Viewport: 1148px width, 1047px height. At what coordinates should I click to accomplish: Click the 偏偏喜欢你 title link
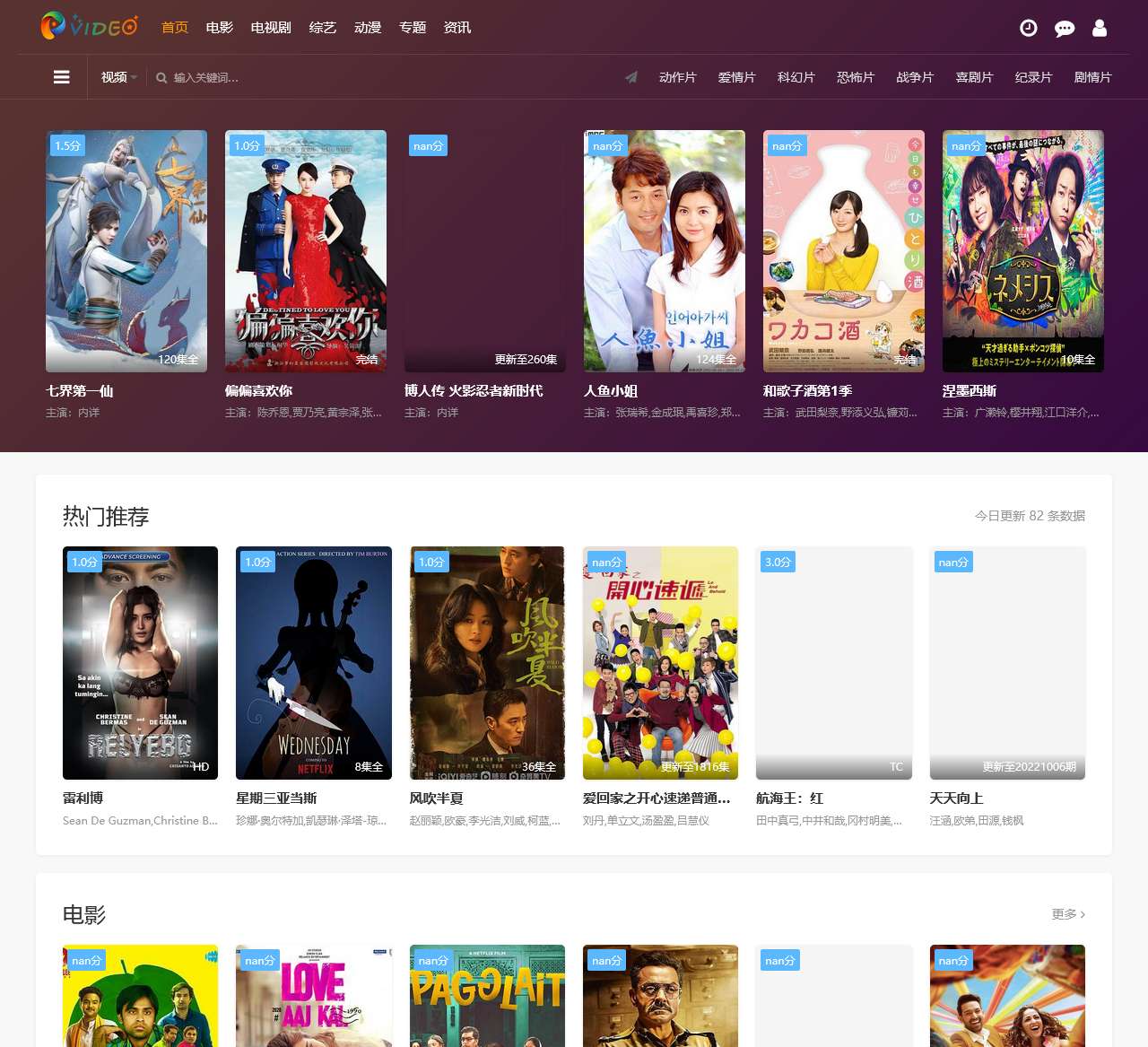point(259,391)
